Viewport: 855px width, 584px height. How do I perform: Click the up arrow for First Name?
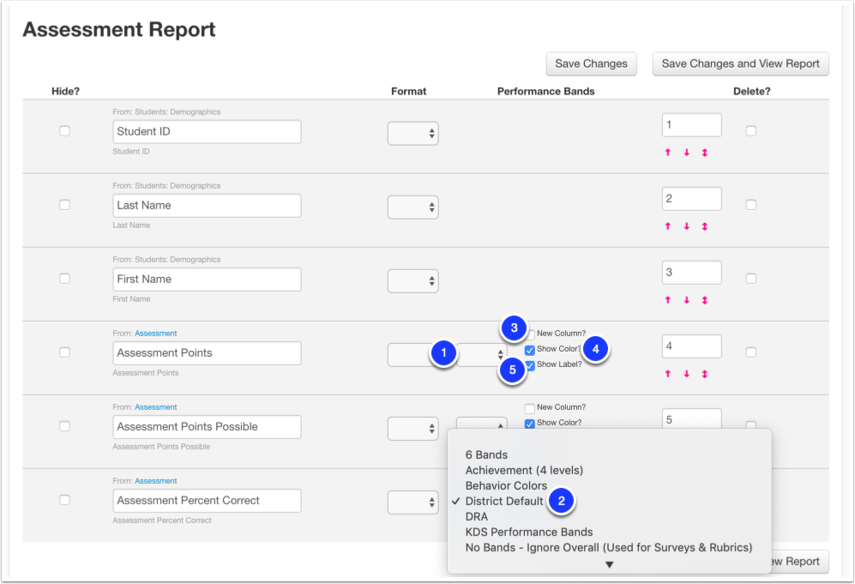tap(668, 298)
